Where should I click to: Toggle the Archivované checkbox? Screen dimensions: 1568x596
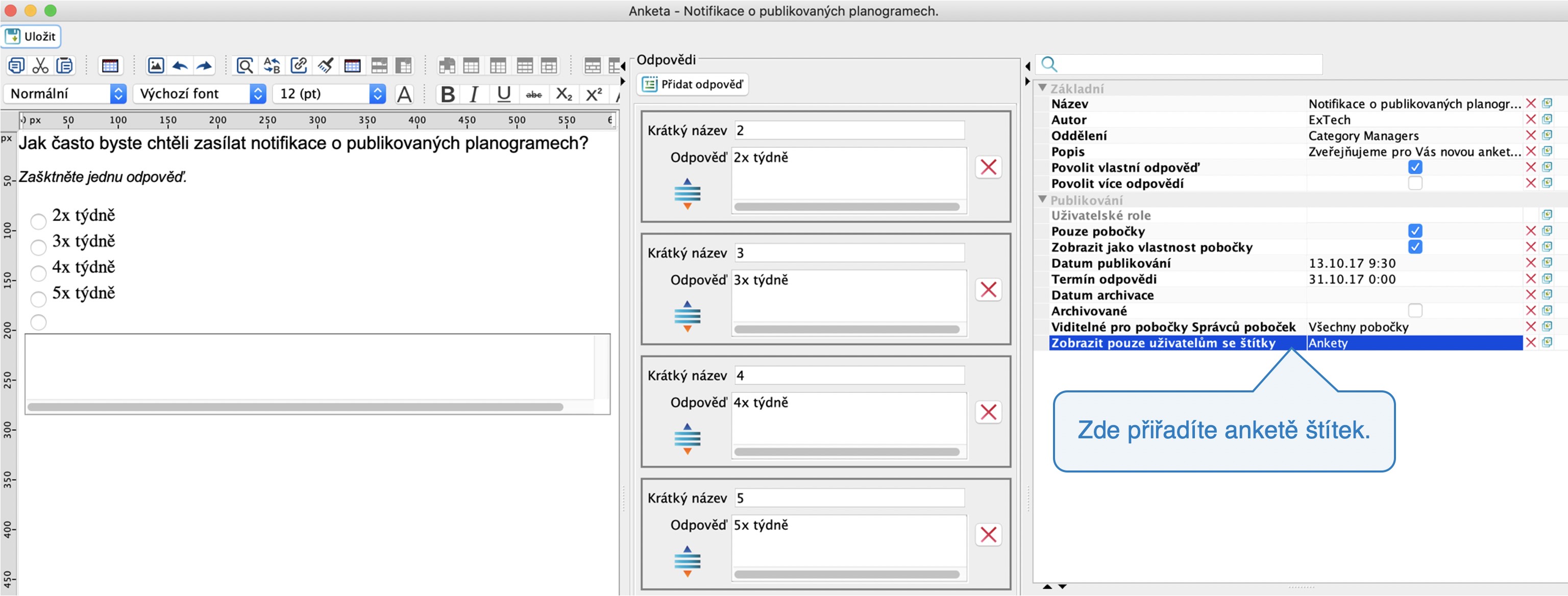[x=1415, y=311]
